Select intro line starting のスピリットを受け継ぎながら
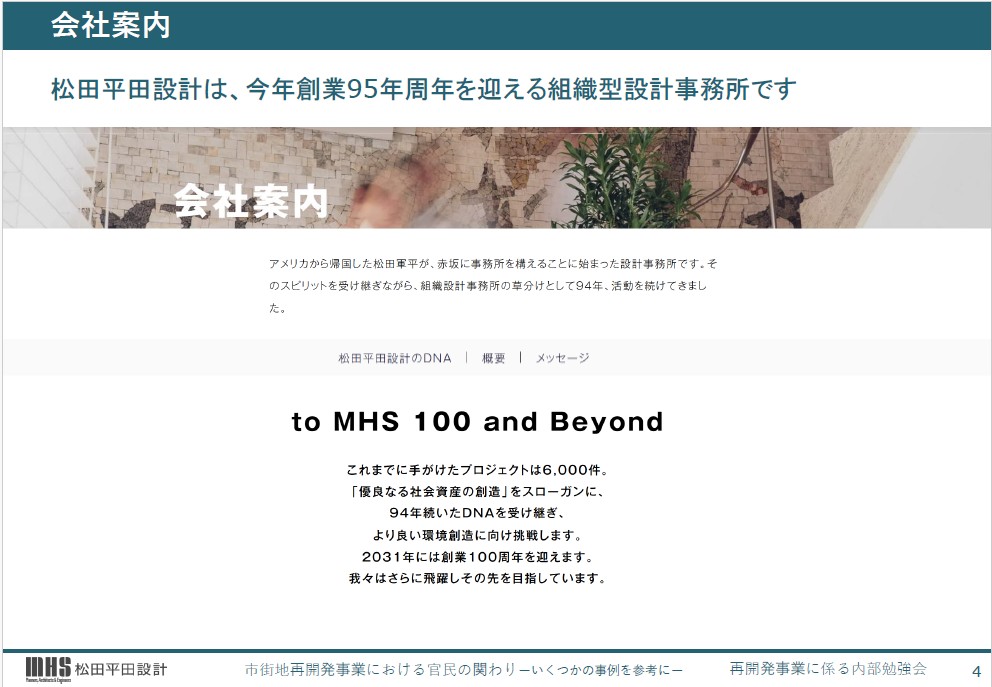 click(488, 286)
